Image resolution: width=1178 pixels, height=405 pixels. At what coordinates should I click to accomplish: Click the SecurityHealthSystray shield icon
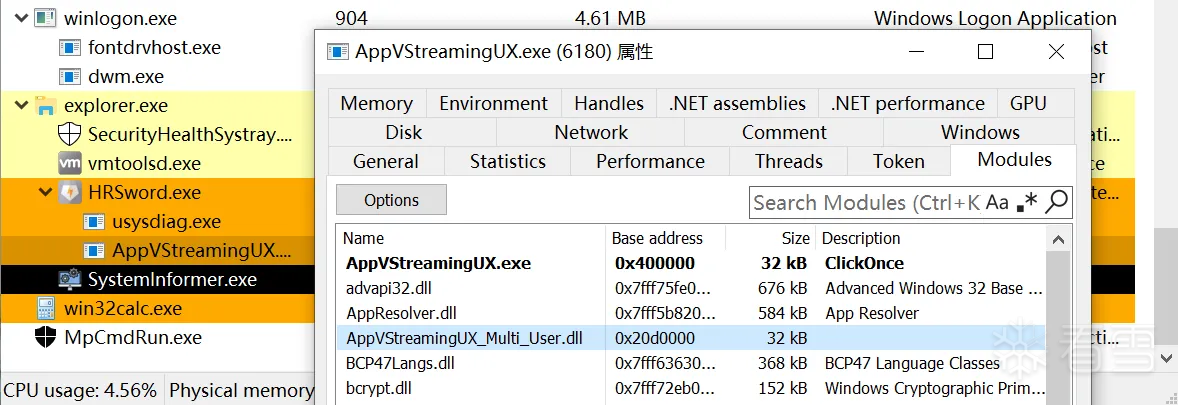[x=70, y=134]
